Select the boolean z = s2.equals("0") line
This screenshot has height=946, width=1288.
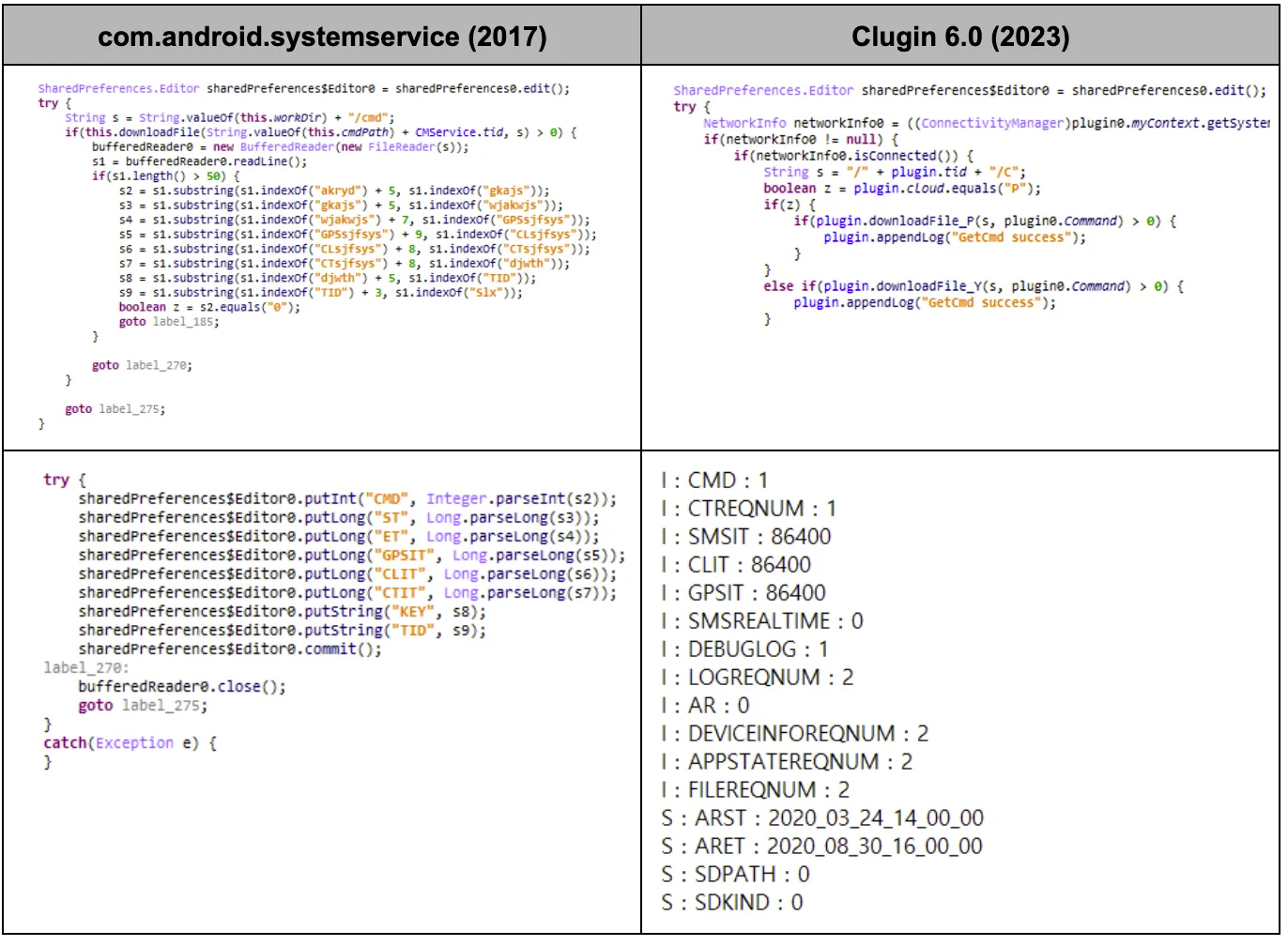(209, 307)
